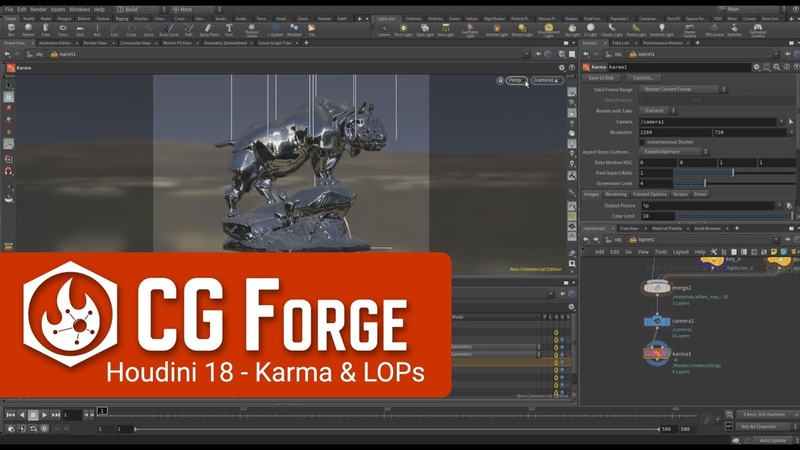This screenshot has width=800, height=450.
Task: Open the Material Palette tab
Action: [x=667, y=228]
